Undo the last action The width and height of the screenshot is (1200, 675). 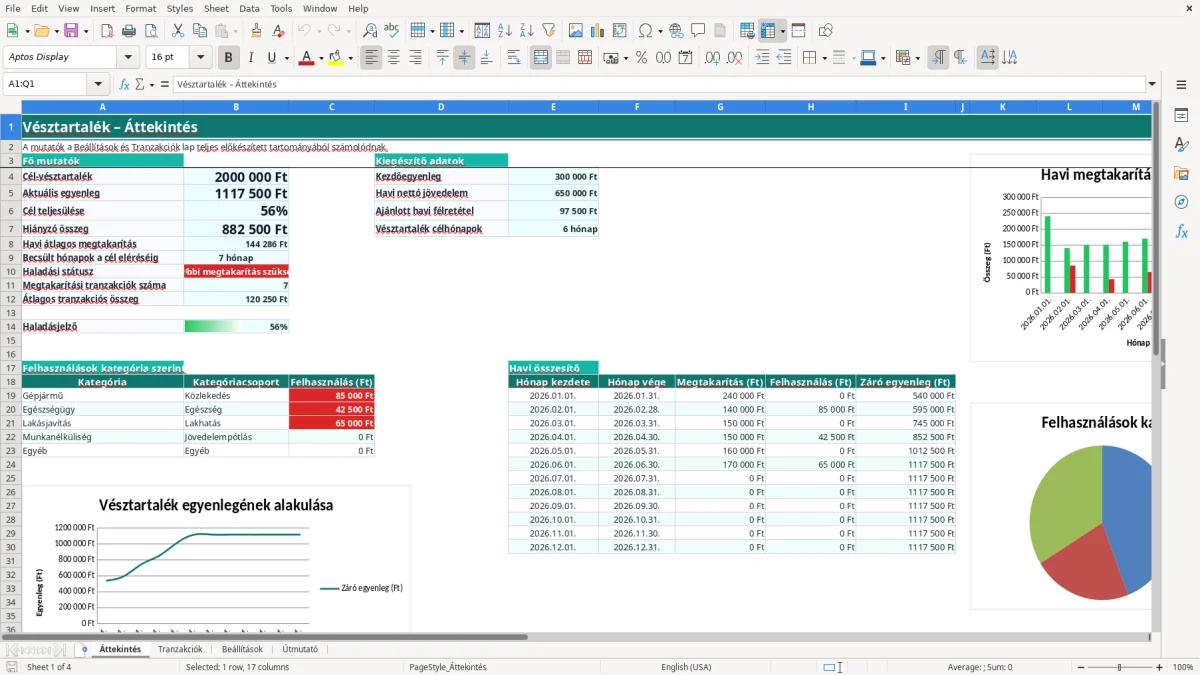304,31
